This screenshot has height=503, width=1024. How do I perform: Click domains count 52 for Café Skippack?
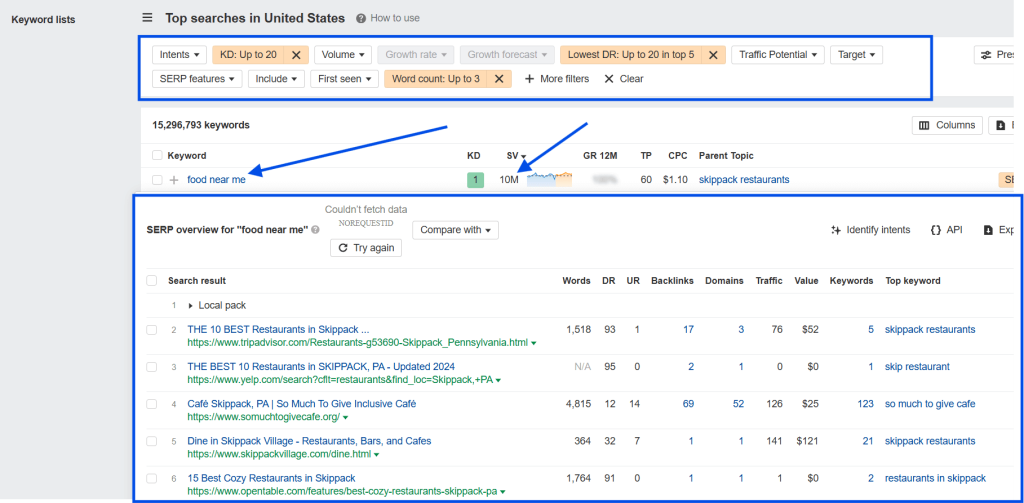738,404
